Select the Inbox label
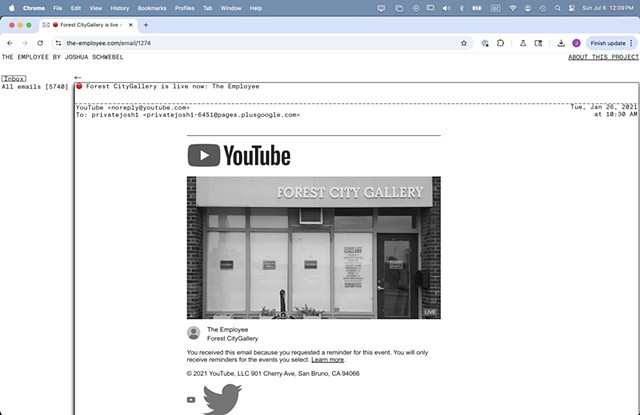 tap(13, 78)
